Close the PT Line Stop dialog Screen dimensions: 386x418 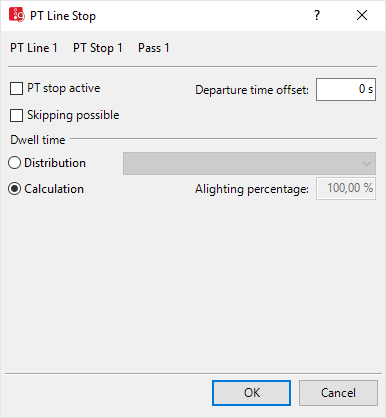[x=362, y=15]
